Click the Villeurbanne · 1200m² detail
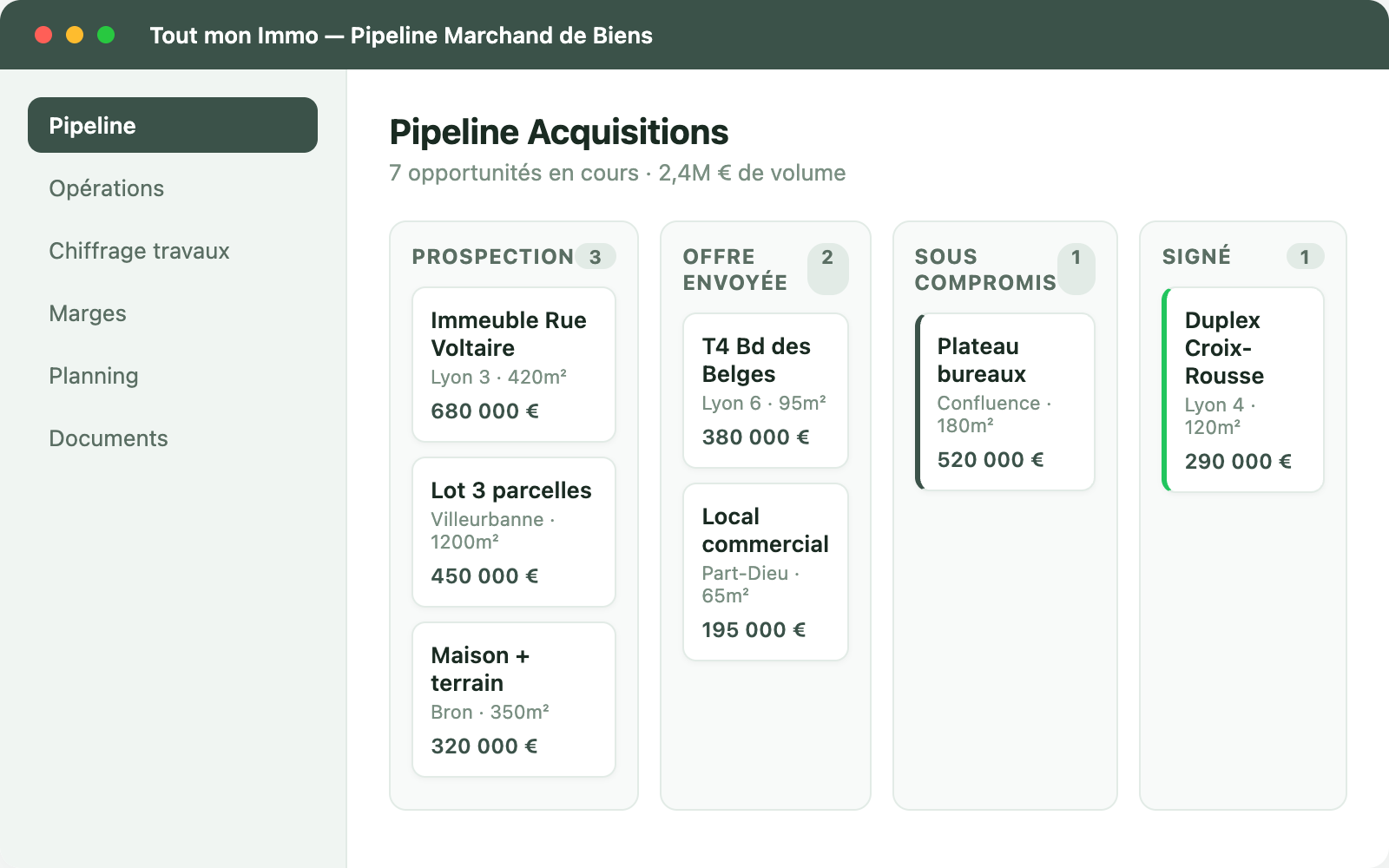 pyautogui.click(x=493, y=530)
